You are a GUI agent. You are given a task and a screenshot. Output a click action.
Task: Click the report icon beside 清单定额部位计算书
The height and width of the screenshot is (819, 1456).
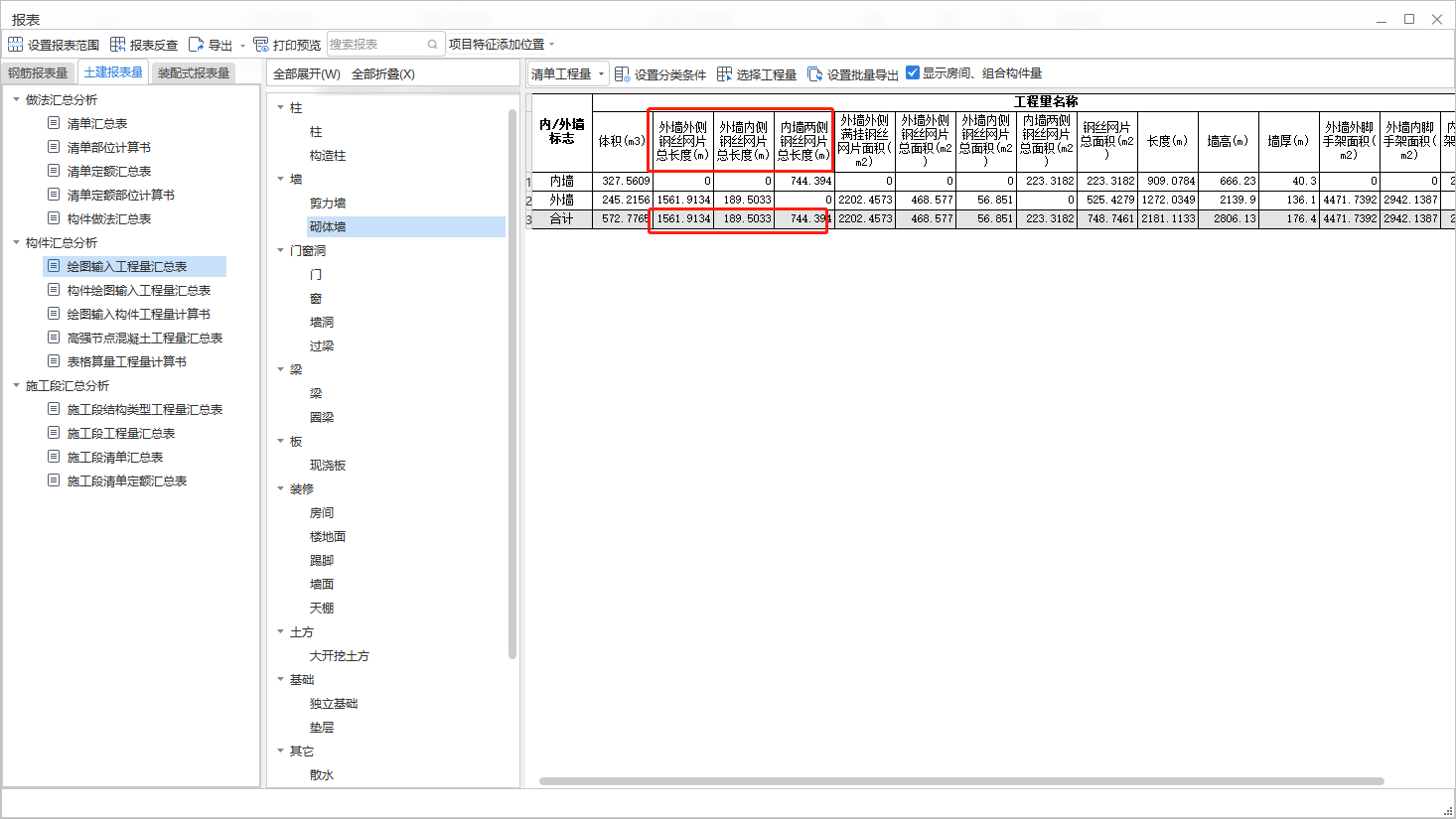pyautogui.click(x=54, y=195)
